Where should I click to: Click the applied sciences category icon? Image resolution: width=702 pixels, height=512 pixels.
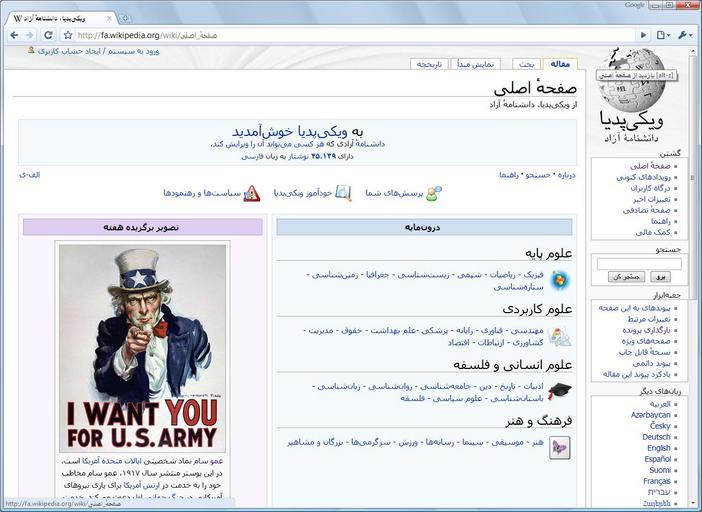point(560,336)
